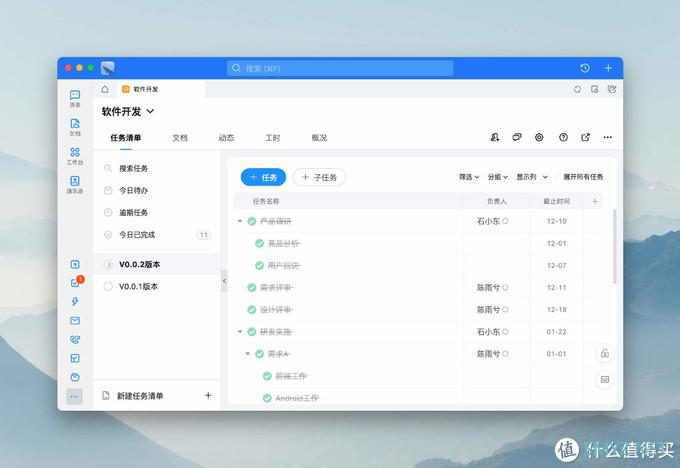Click the app logo in title bar
This screenshot has height=468, width=680.
click(x=108, y=68)
